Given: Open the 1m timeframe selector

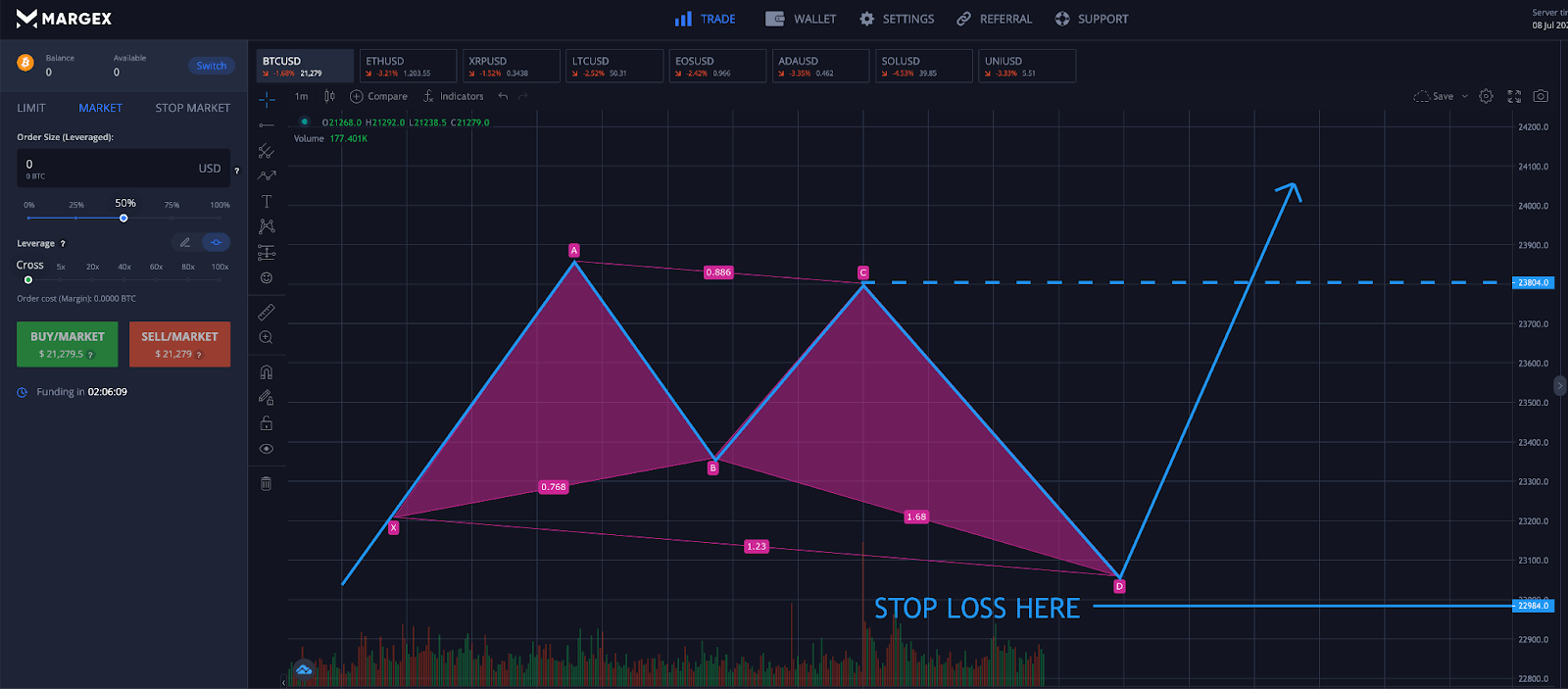Looking at the screenshot, I should (x=301, y=96).
